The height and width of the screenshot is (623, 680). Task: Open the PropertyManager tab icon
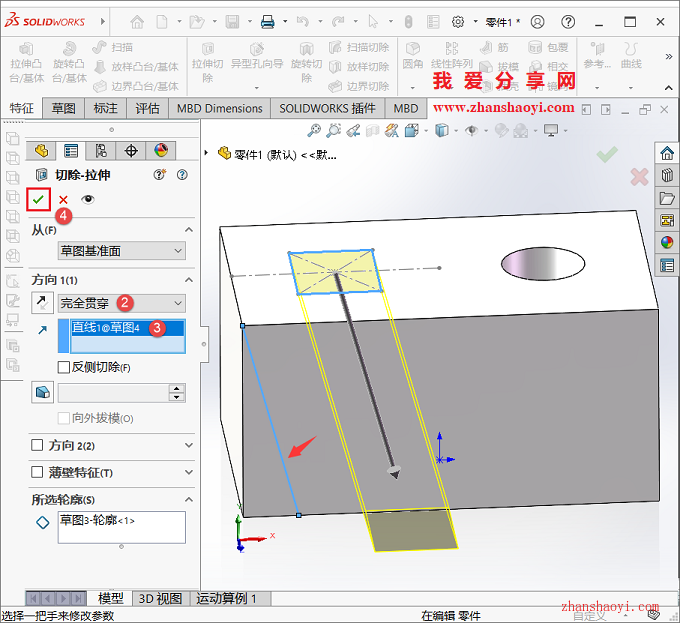click(x=71, y=150)
